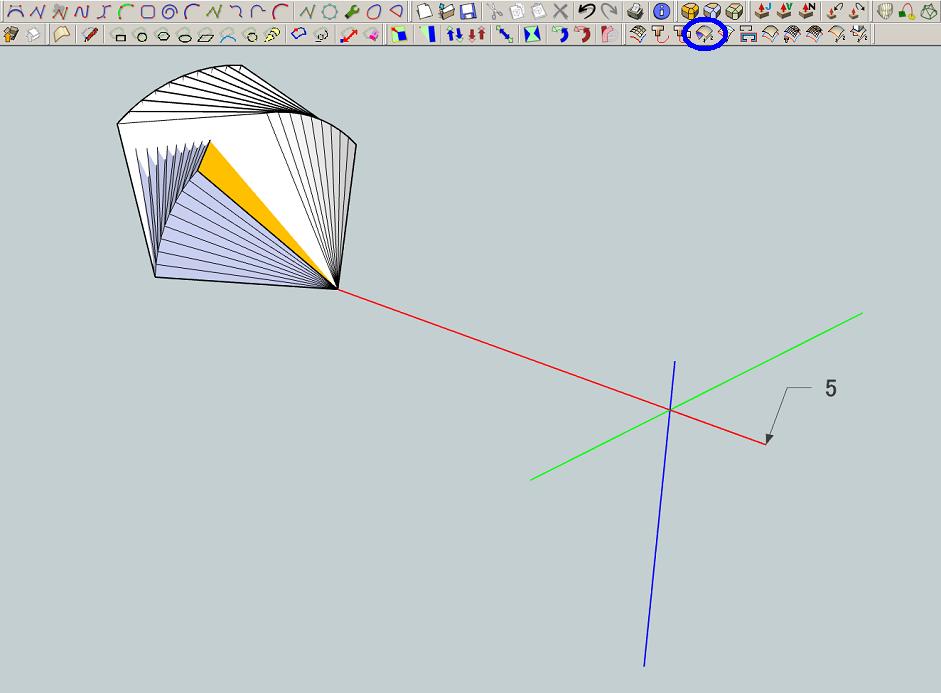The height and width of the screenshot is (693, 941).
Task: Select the ellipse on surface tool
Action: [x=185, y=35]
